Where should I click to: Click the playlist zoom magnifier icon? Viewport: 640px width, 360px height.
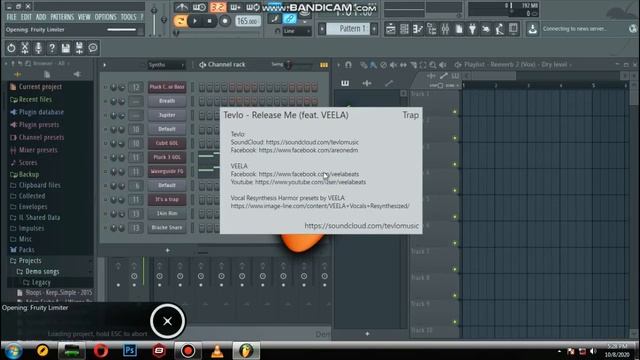(x=433, y=65)
